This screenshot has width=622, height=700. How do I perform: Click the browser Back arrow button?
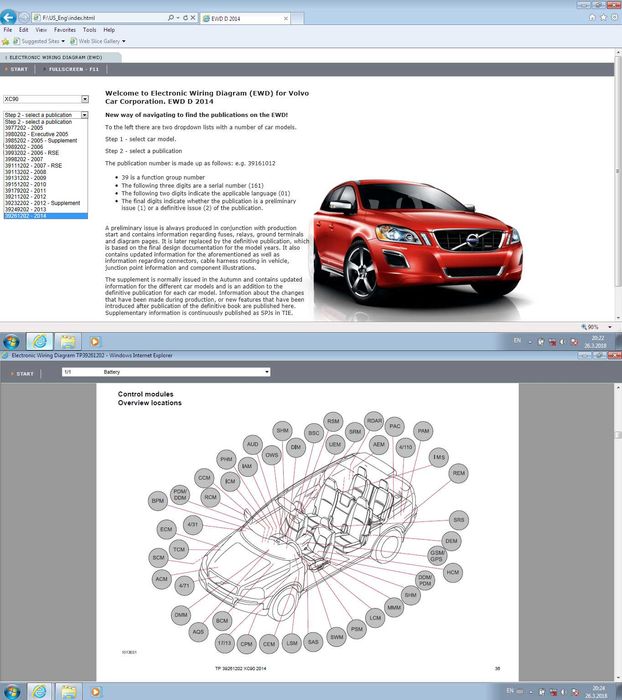9,18
